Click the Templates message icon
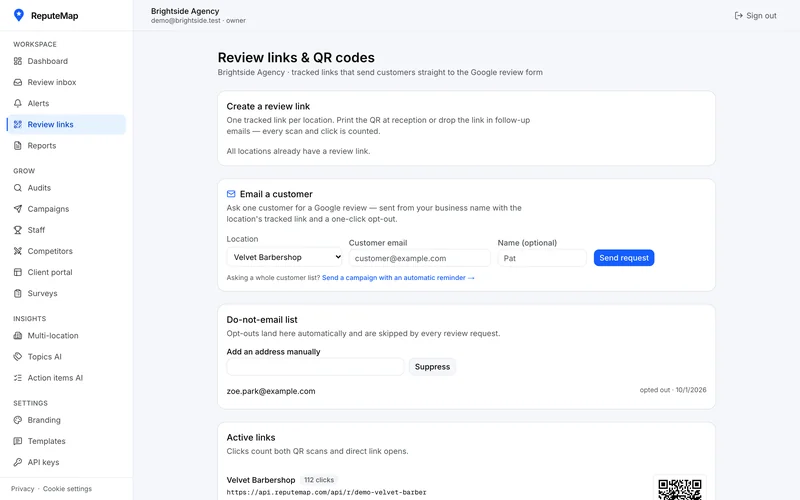Image resolution: width=800 pixels, height=500 pixels. [x=18, y=441]
